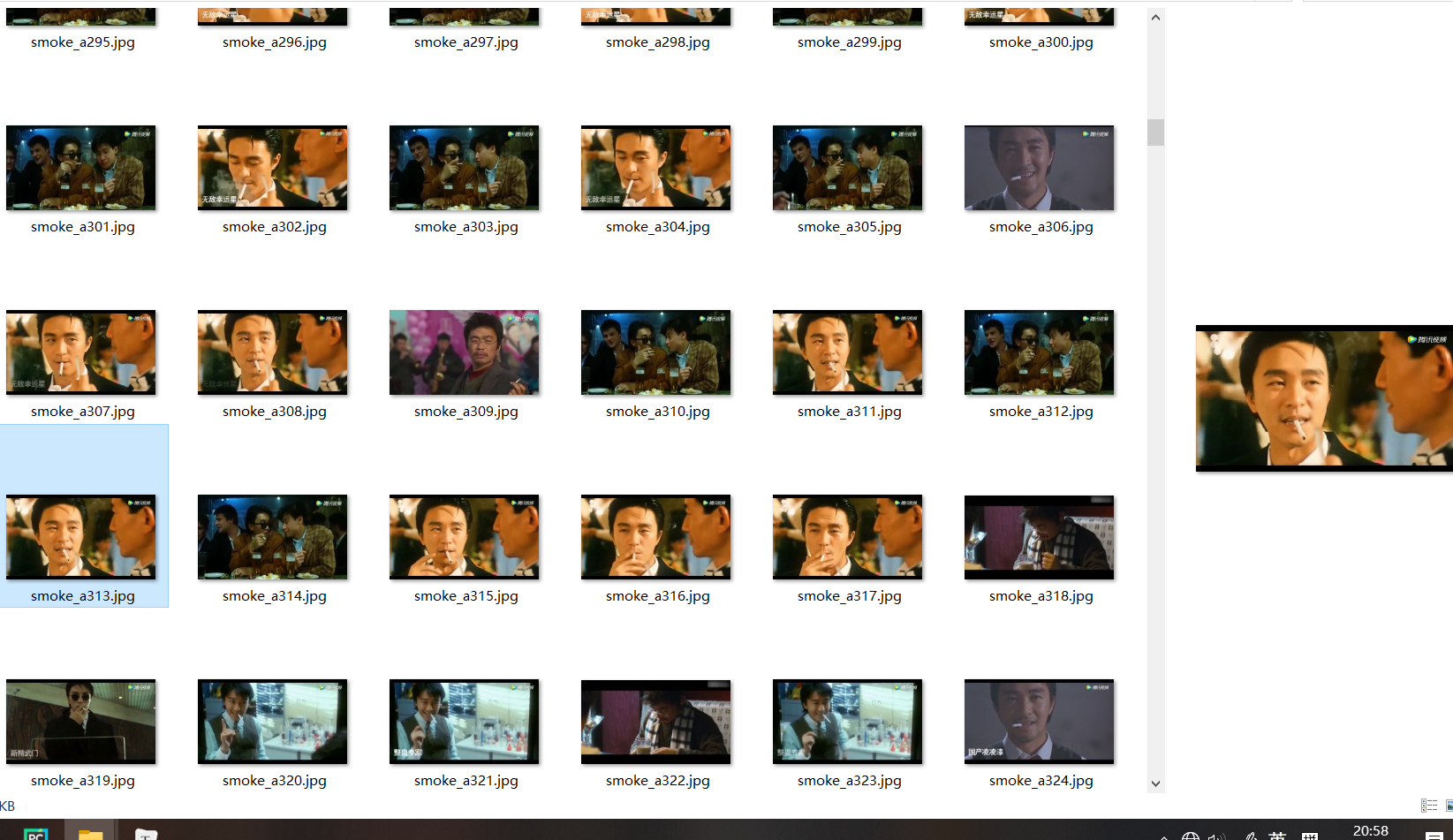Select the smoke_a302.jpg thumbnail
Image resolution: width=1453 pixels, height=840 pixels.
click(273, 168)
